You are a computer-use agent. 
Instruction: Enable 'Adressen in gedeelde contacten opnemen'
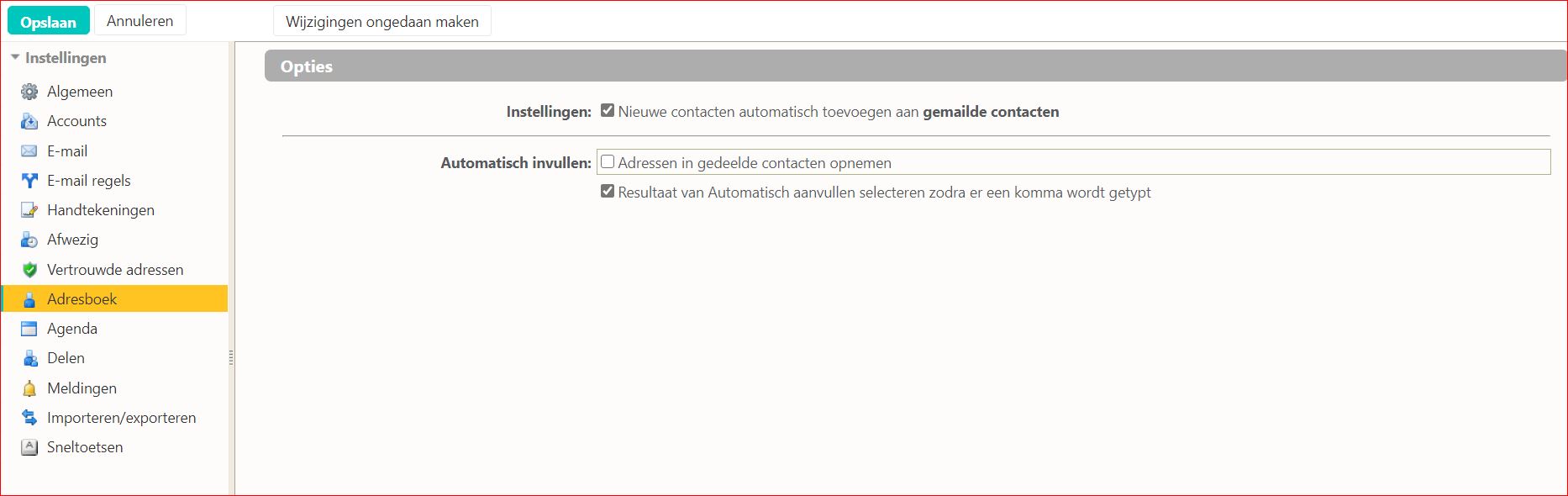click(608, 161)
